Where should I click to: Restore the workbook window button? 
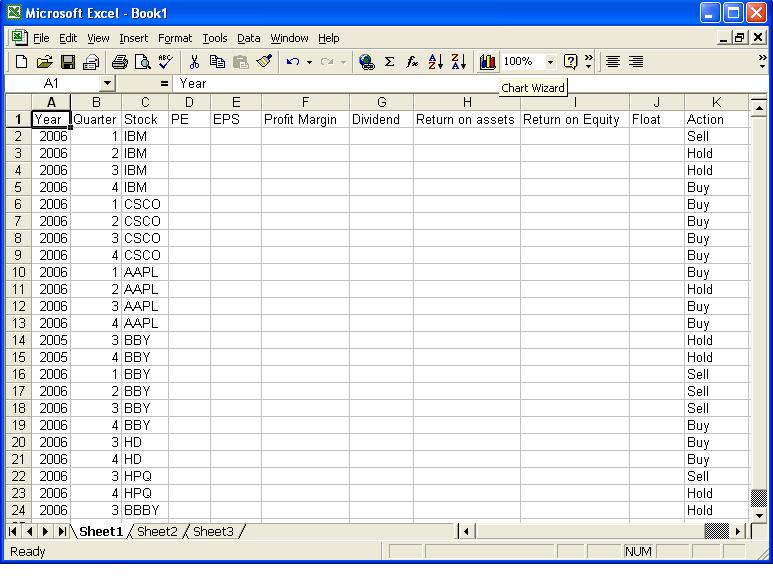(x=739, y=38)
